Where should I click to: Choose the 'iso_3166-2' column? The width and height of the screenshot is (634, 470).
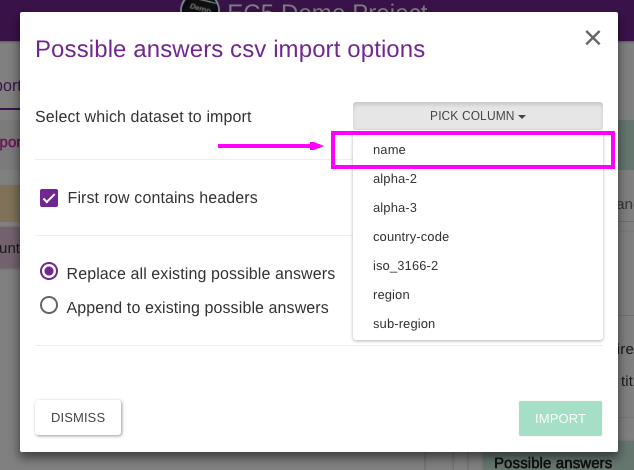tap(406, 266)
